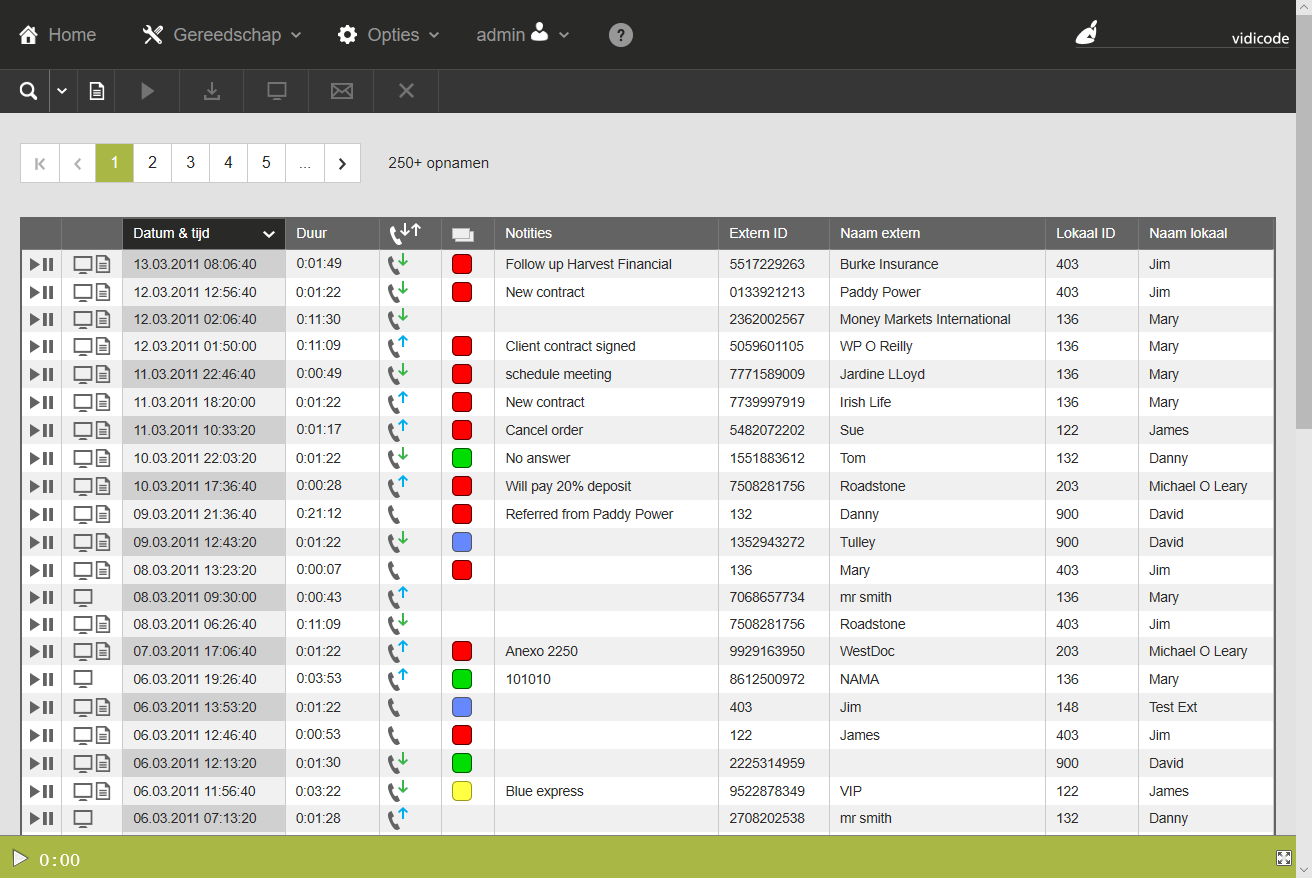Go to page 5 of recordings
This screenshot has width=1312, height=878.
(266, 163)
